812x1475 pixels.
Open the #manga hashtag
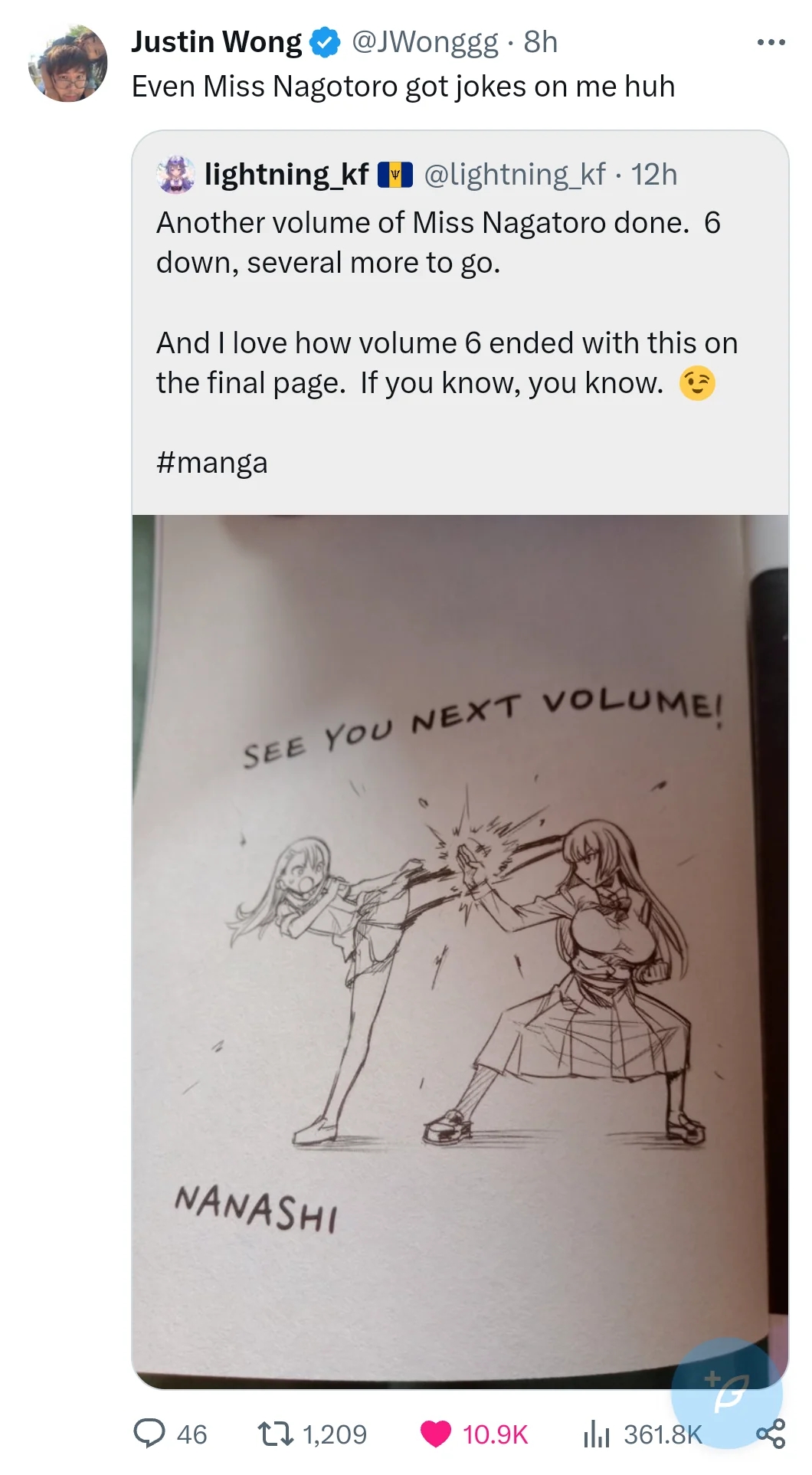pyautogui.click(x=212, y=463)
